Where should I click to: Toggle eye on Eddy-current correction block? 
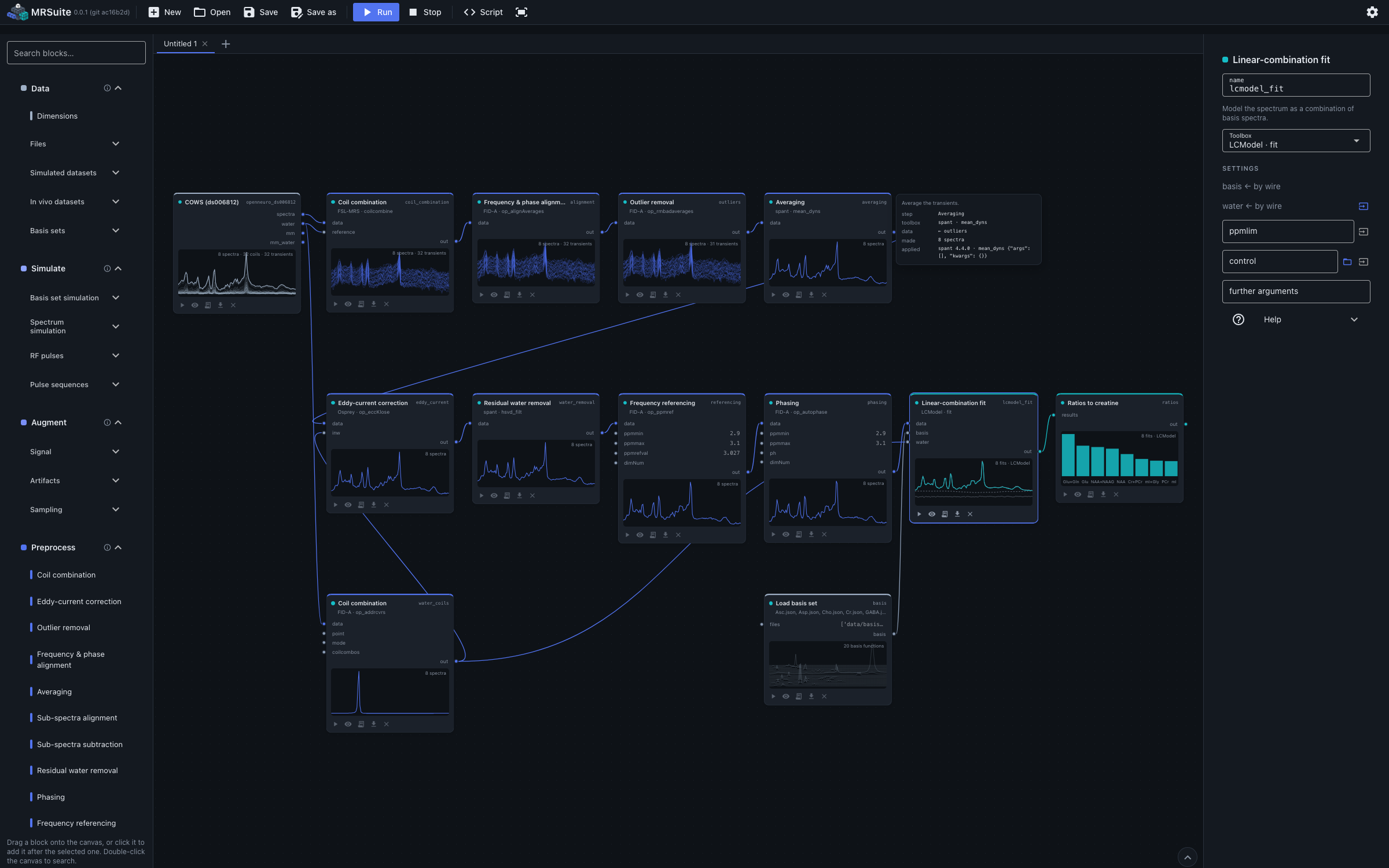348,505
